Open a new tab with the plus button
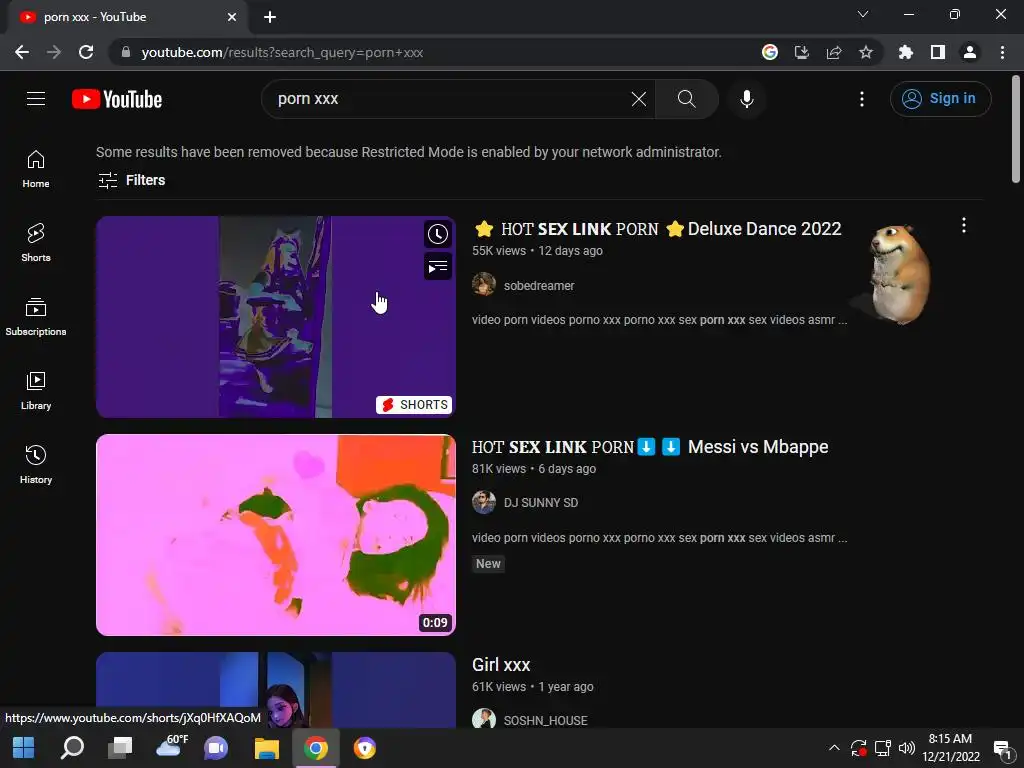 coord(270,17)
